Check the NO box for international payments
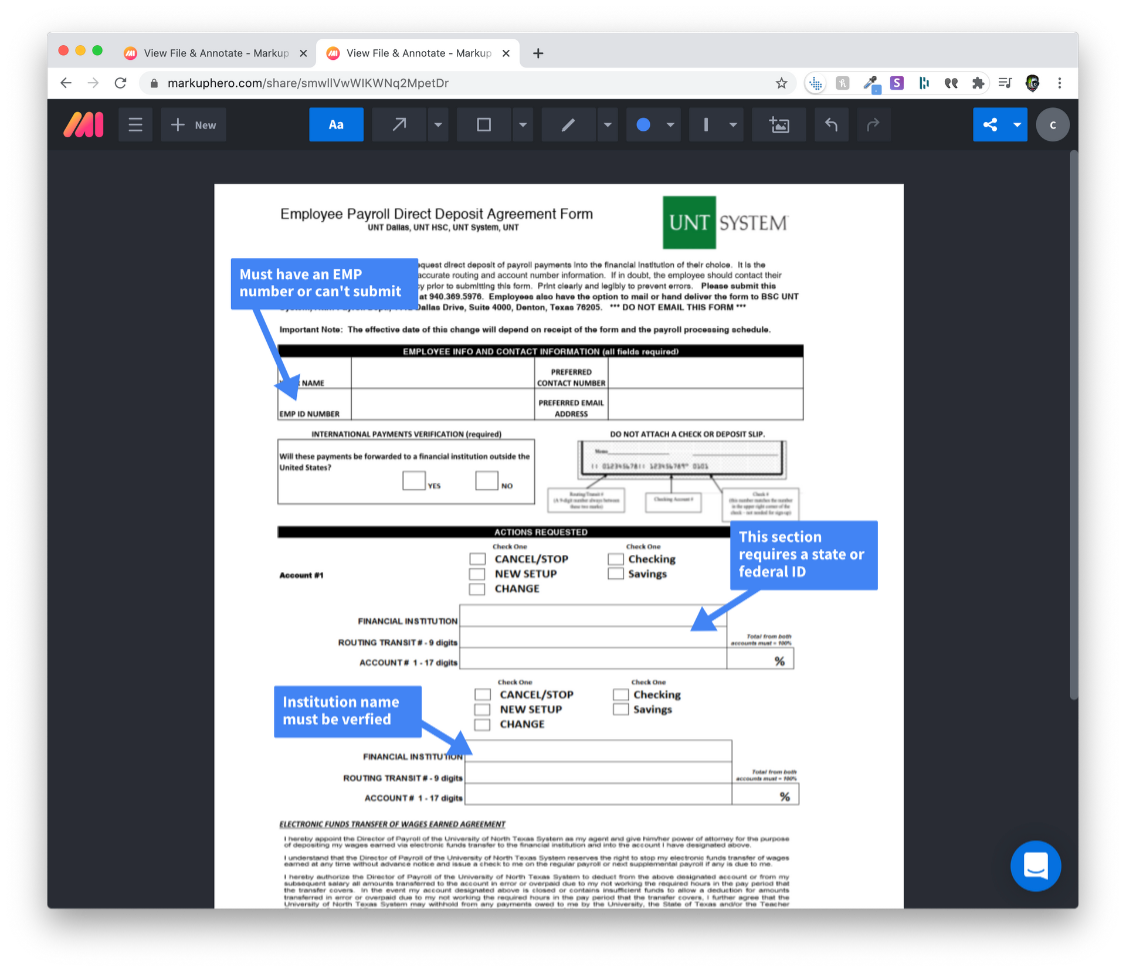Image resolution: width=1126 pixels, height=970 pixels. (487, 480)
